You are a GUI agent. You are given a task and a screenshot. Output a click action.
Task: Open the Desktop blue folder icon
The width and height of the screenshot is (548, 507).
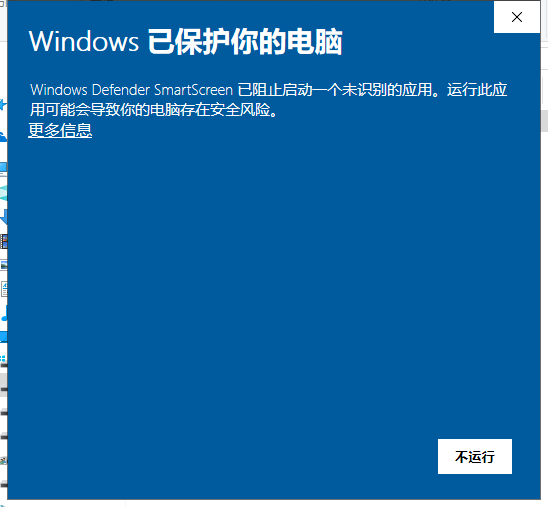[3, 337]
